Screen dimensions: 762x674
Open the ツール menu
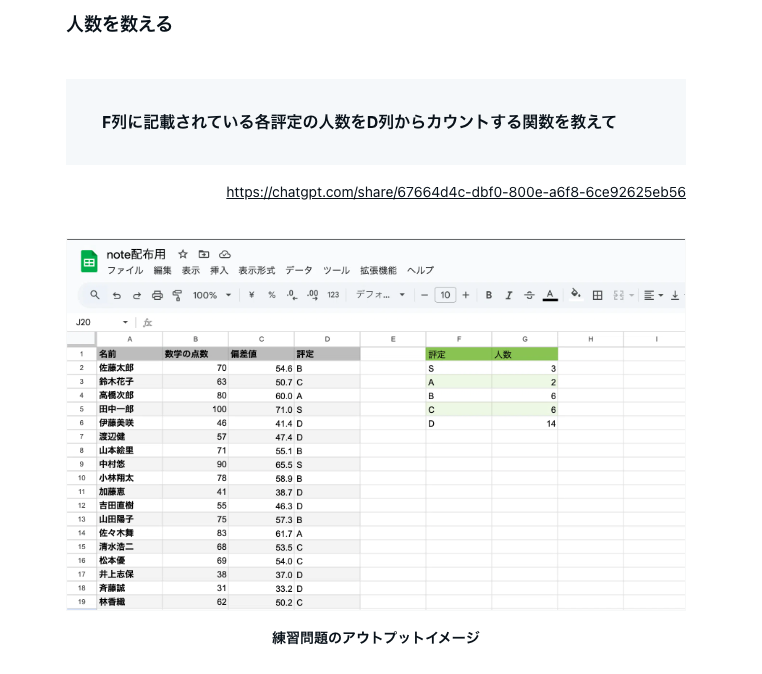coord(336,270)
